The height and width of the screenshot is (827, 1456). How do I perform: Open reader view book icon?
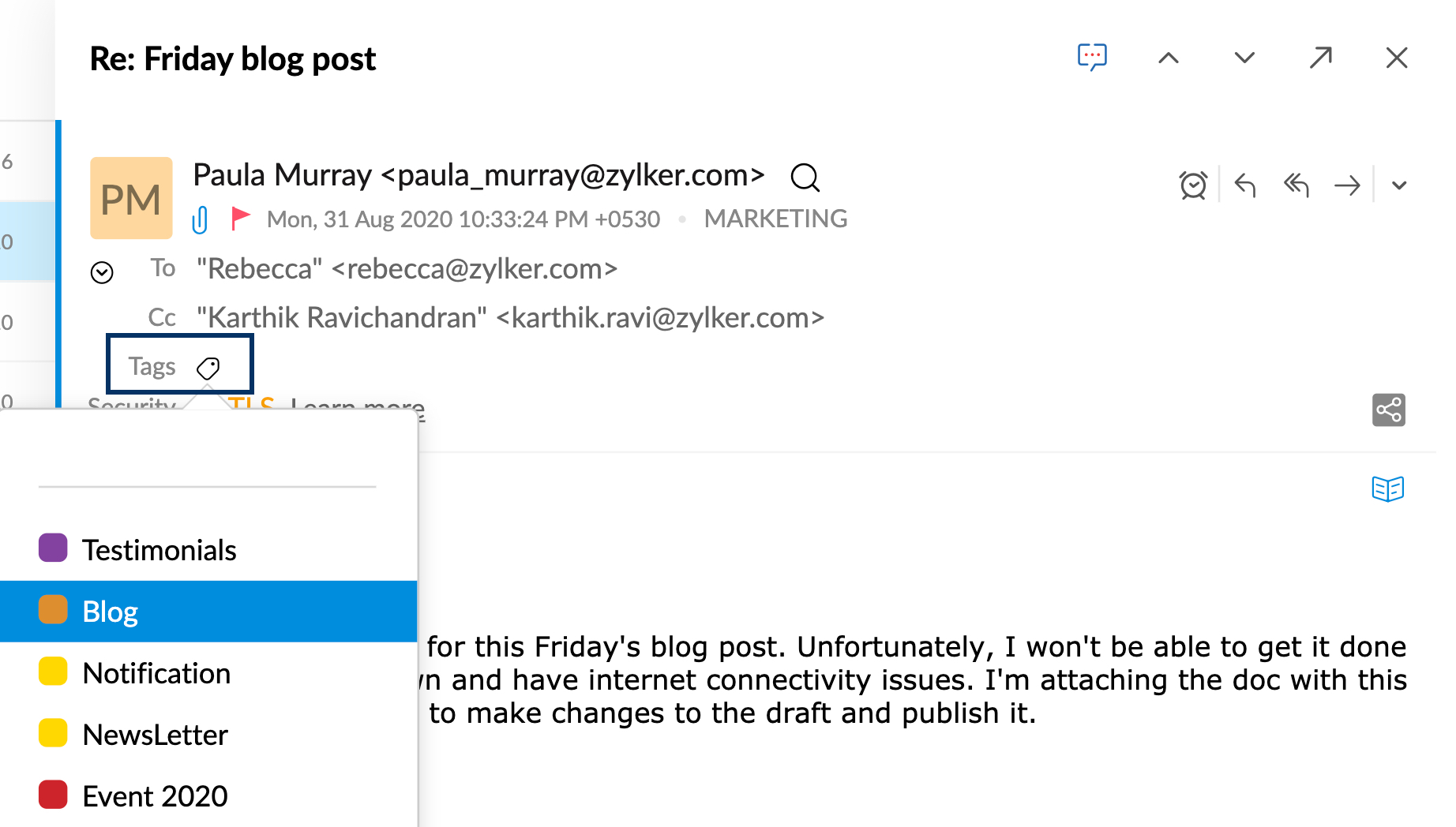click(1387, 489)
